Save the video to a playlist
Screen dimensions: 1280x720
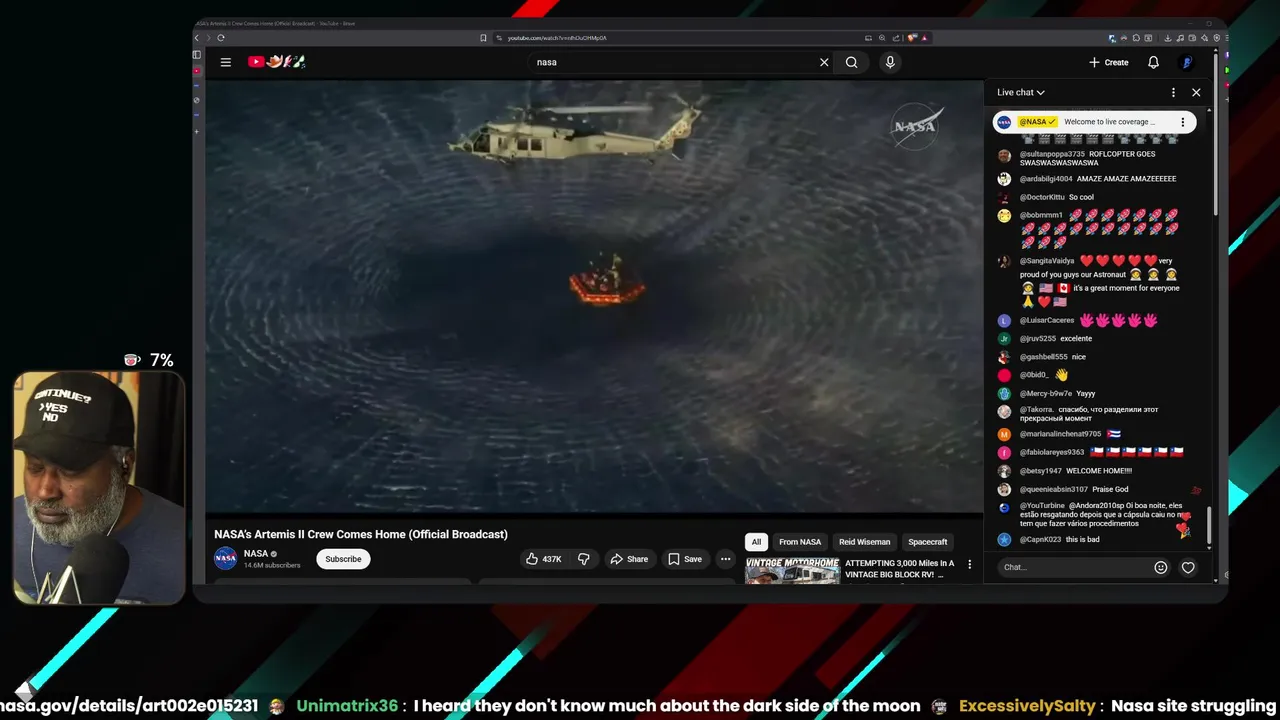(685, 559)
